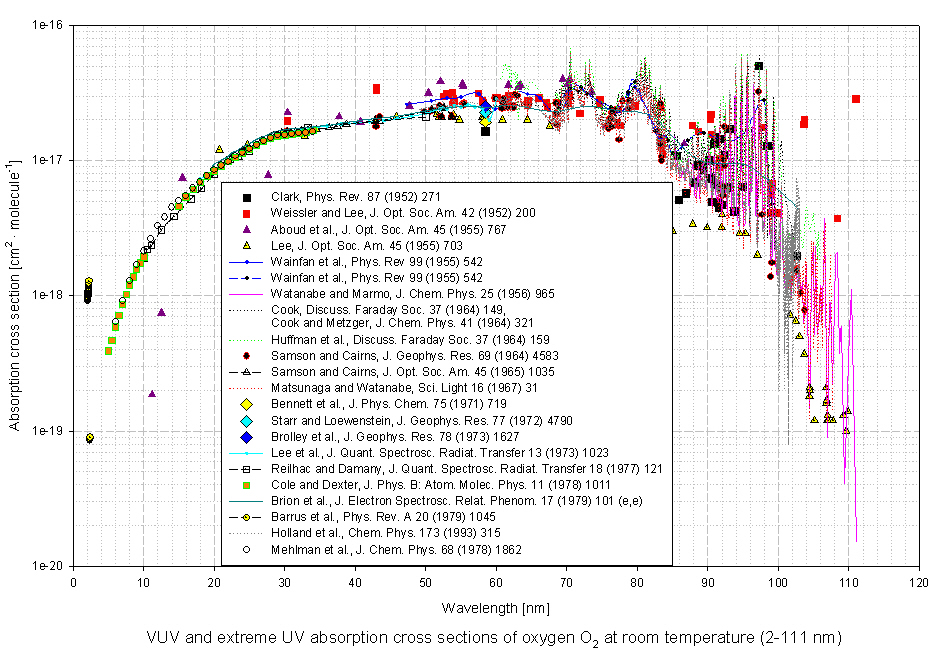Viewport: 944px width, 655px height.
Task: Click the Barrus et al. Phys. Rev. A legend text
Action: 391,517
